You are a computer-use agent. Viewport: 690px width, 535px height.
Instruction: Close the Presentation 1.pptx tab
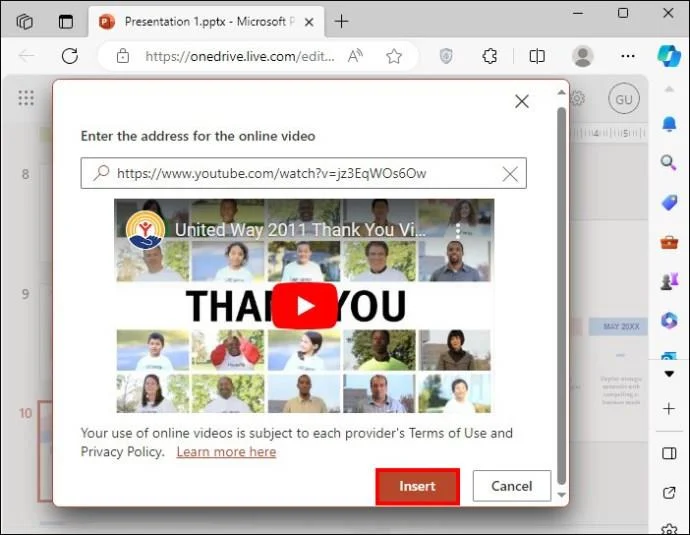click(309, 22)
